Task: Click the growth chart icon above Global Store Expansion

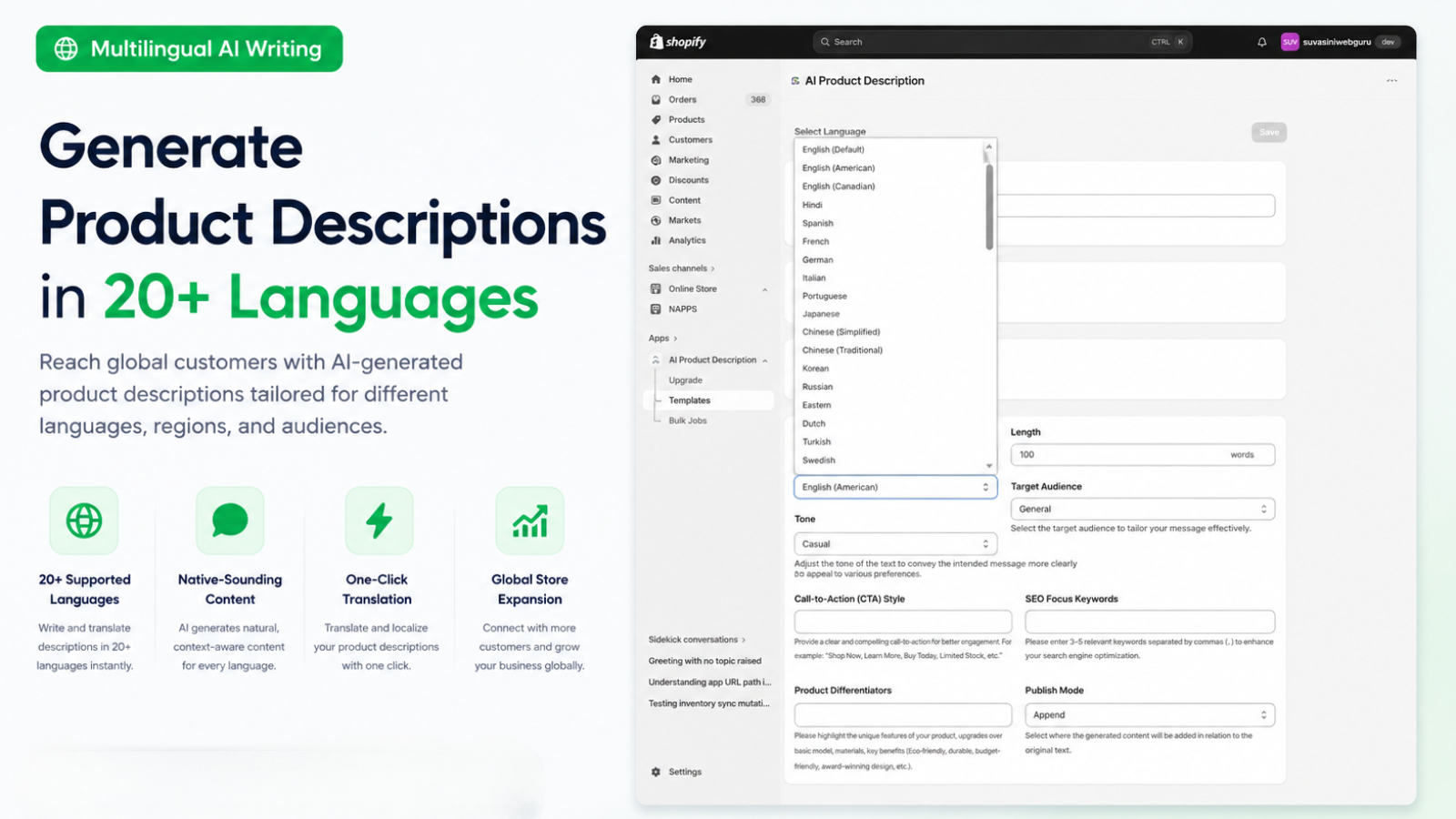Action: pos(530,521)
